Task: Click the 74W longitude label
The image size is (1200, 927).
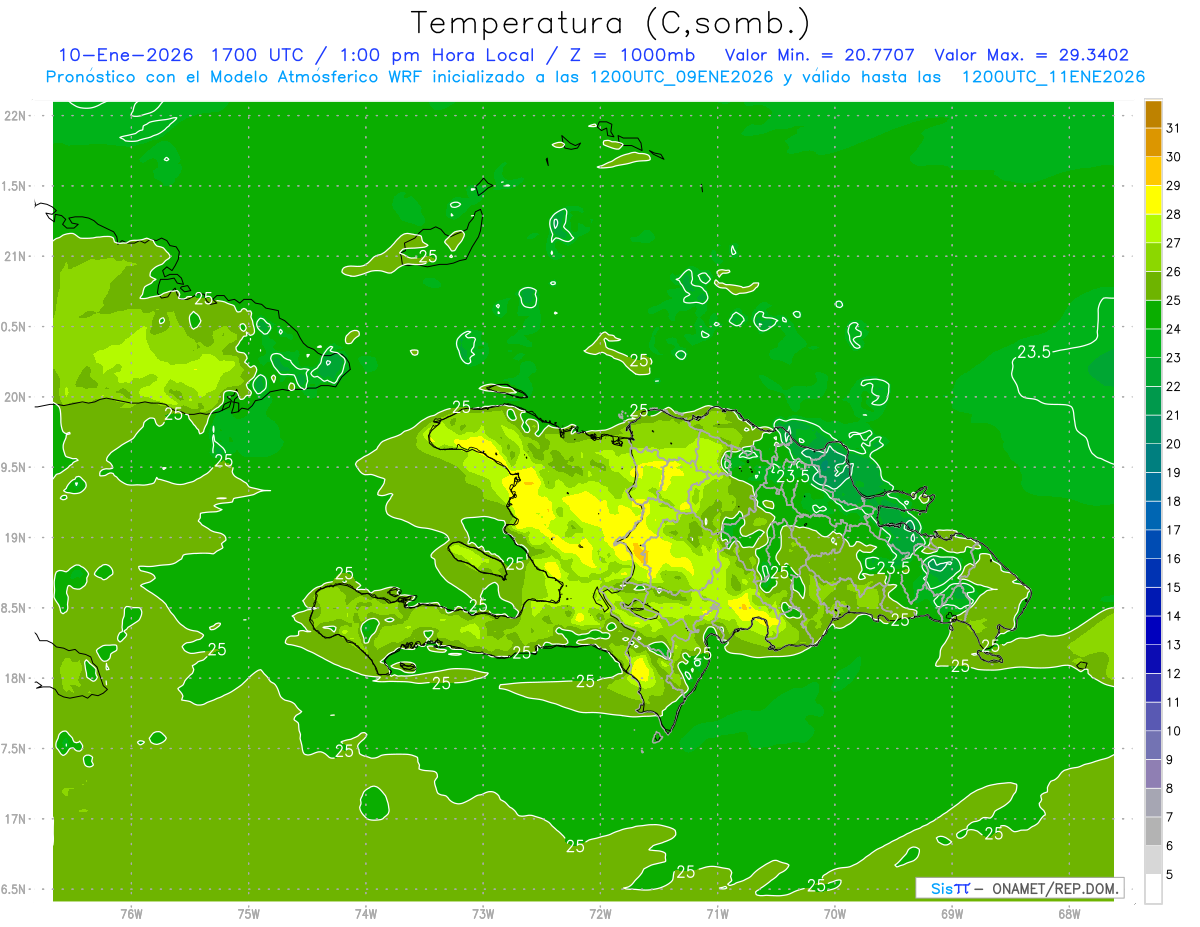Action: pos(366,913)
